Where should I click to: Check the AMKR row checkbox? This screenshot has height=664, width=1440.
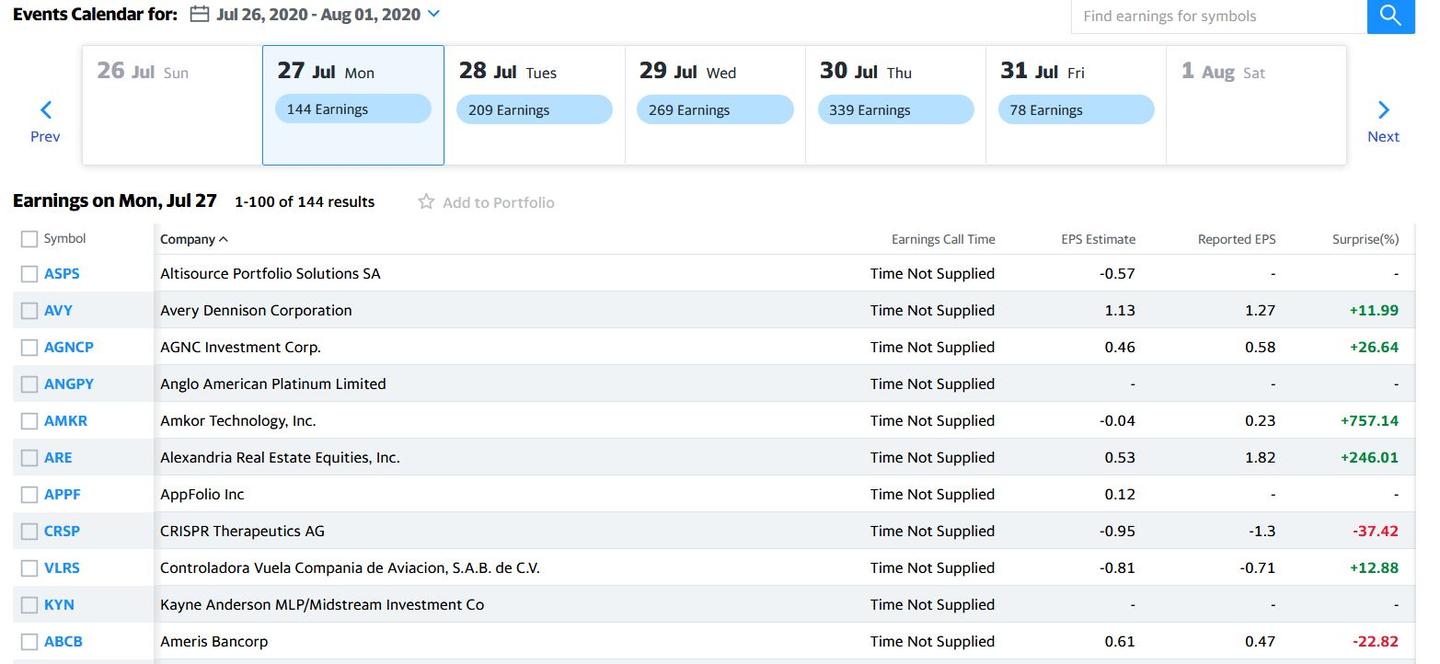point(29,421)
